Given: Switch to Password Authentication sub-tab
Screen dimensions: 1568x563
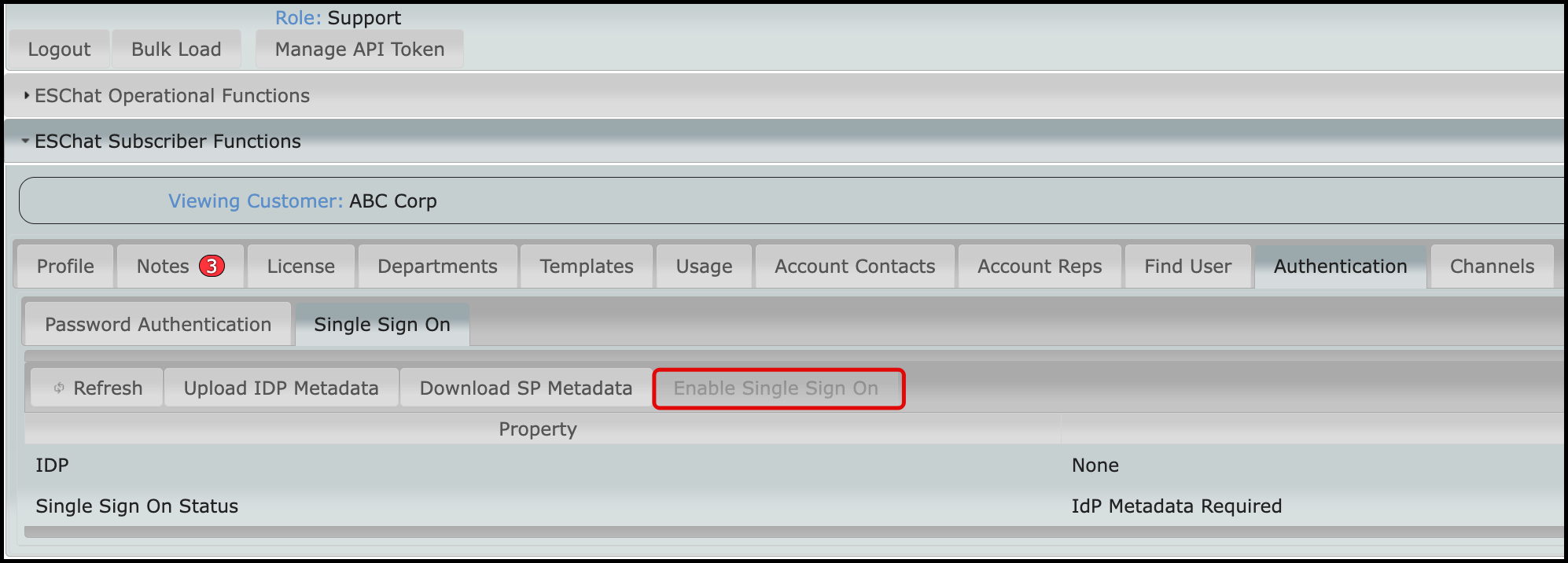Looking at the screenshot, I should (158, 324).
